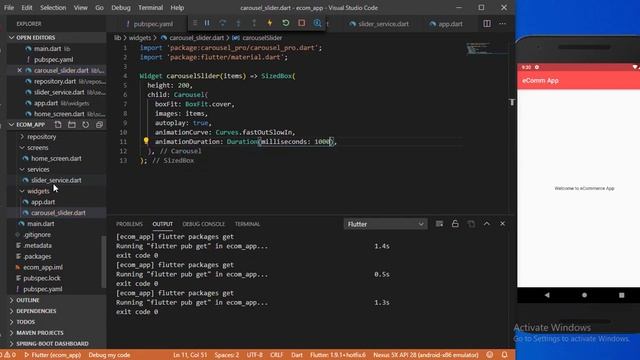The image size is (640, 360).
Task: Tap the Android emulator home button
Action: click(x=584, y=295)
